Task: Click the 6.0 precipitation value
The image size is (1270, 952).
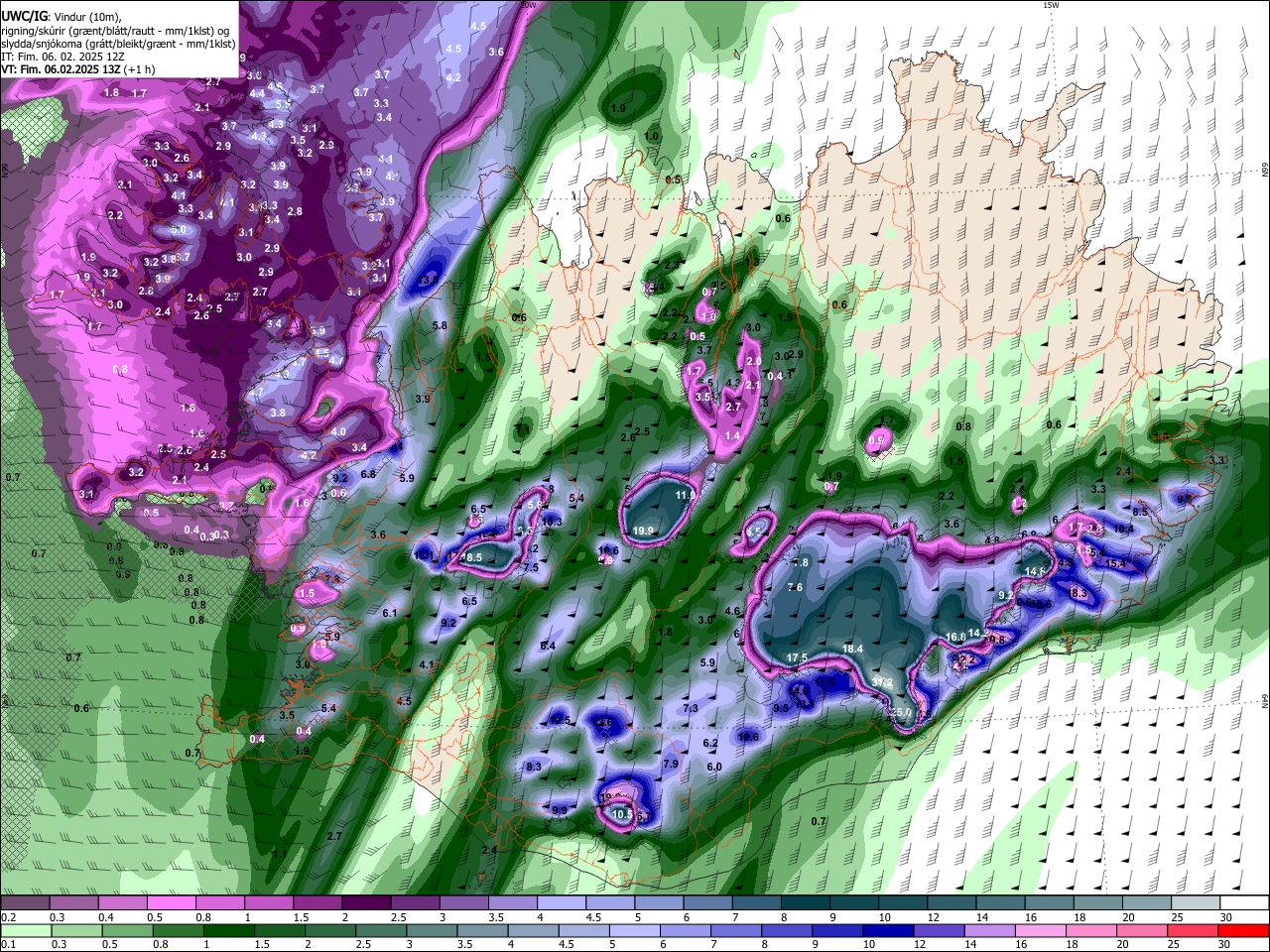Action: pos(714,767)
